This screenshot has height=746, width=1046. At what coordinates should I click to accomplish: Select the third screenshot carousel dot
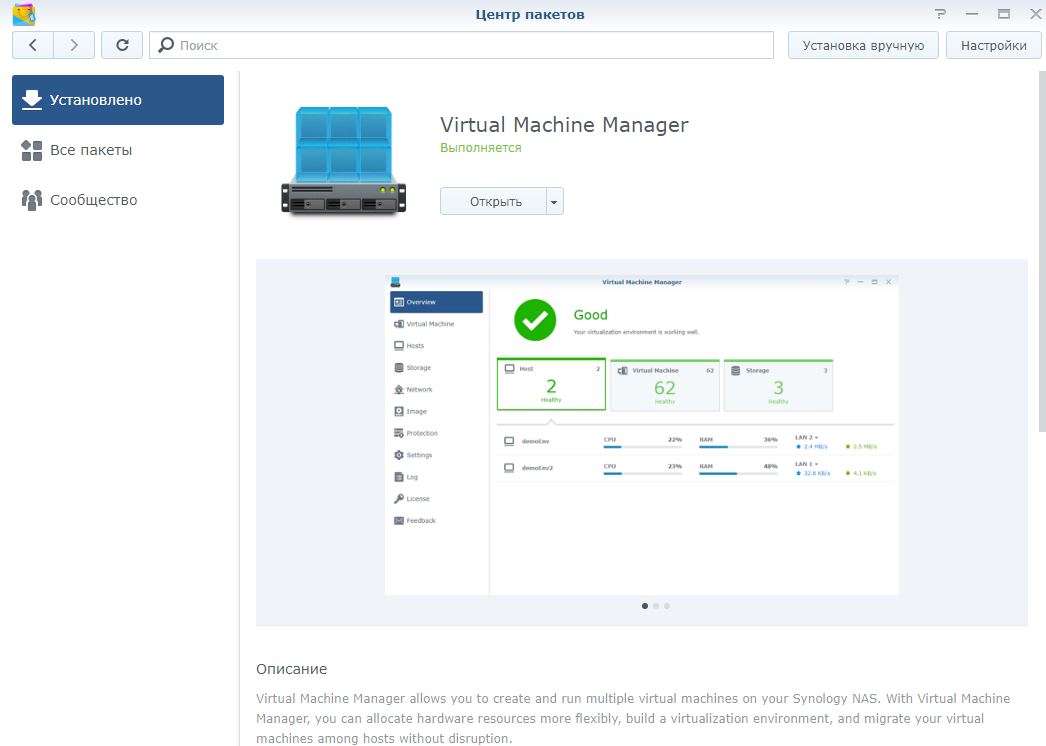click(x=667, y=606)
